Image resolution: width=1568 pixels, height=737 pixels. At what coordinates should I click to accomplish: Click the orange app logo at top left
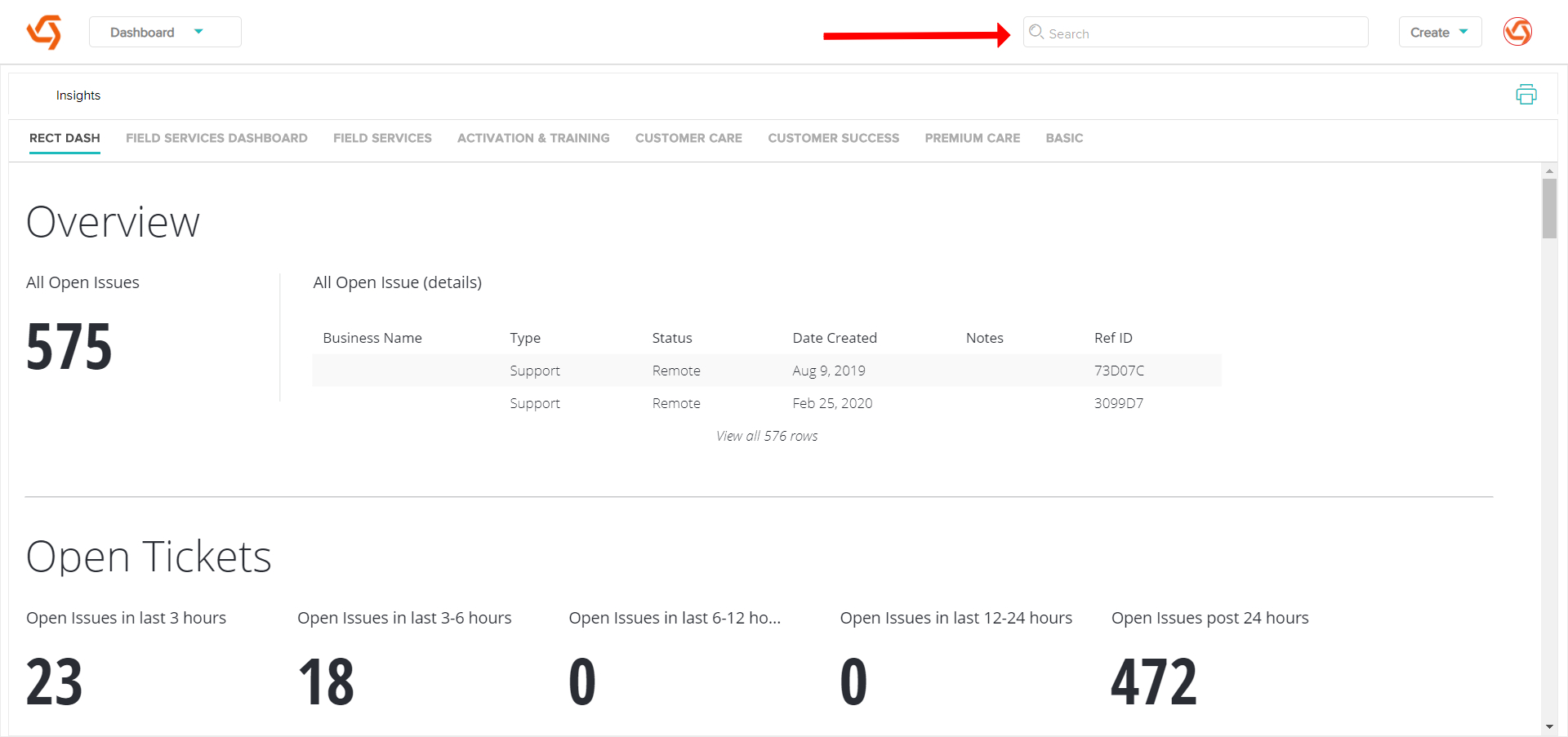coord(44,32)
